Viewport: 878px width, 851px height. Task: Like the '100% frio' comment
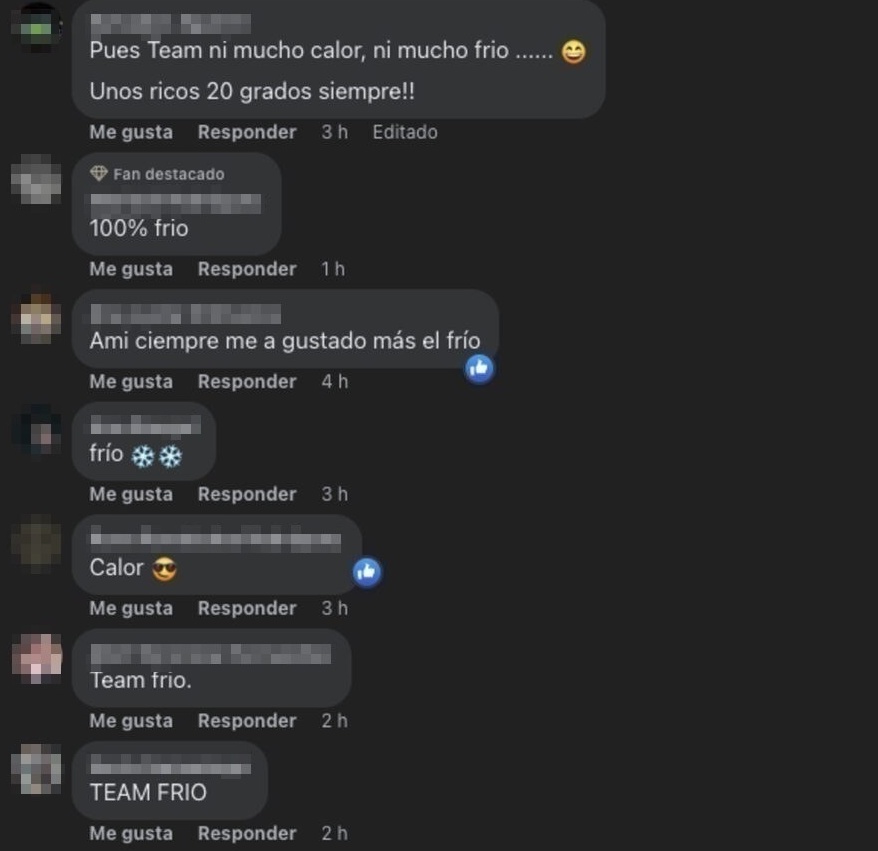131,269
